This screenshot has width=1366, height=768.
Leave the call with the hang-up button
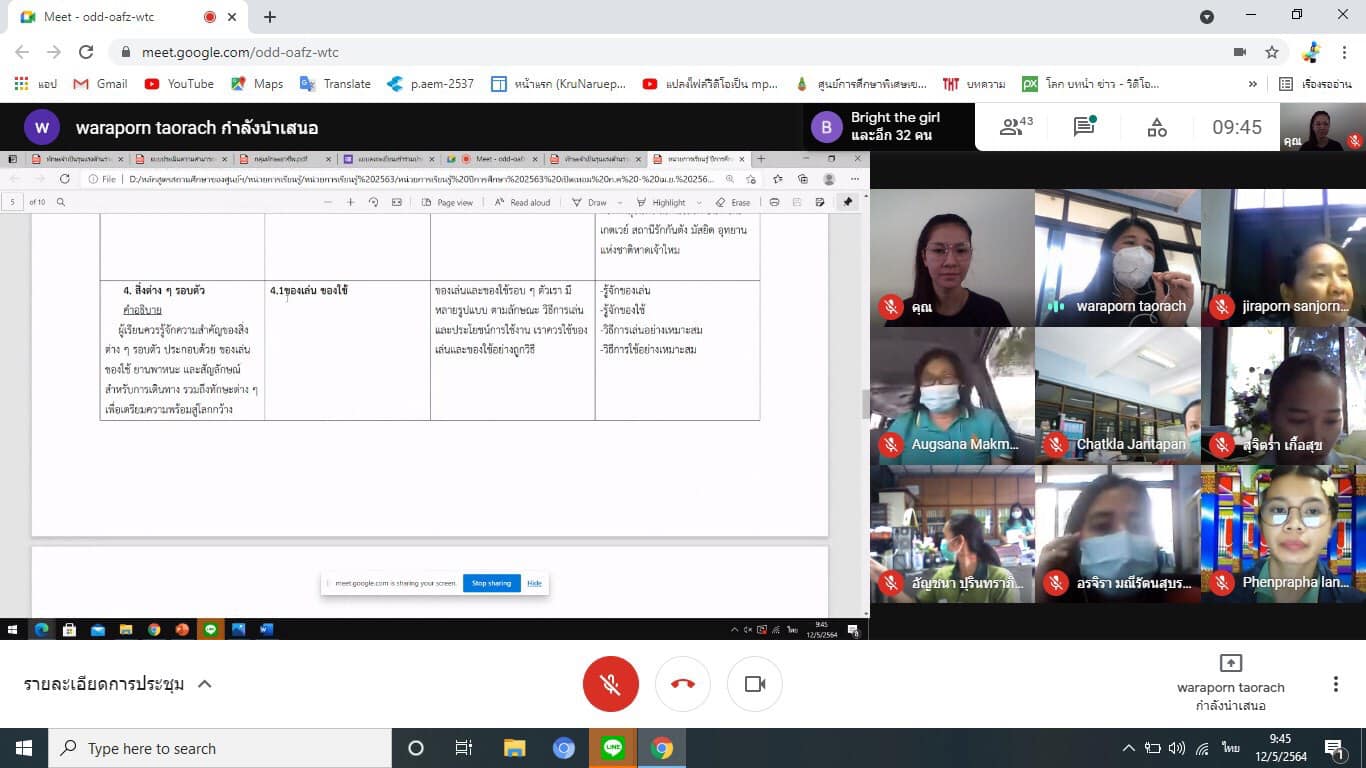[683, 684]
